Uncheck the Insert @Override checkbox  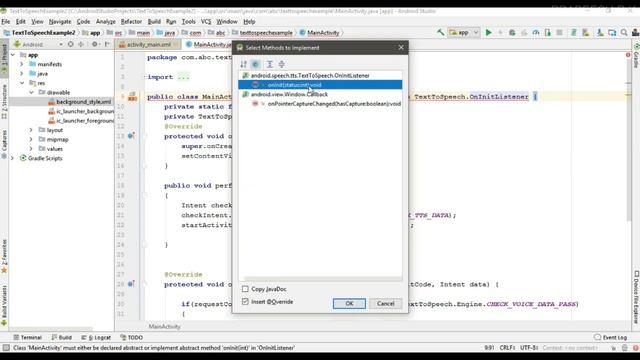pyautogui.click(x=245, y=302)
